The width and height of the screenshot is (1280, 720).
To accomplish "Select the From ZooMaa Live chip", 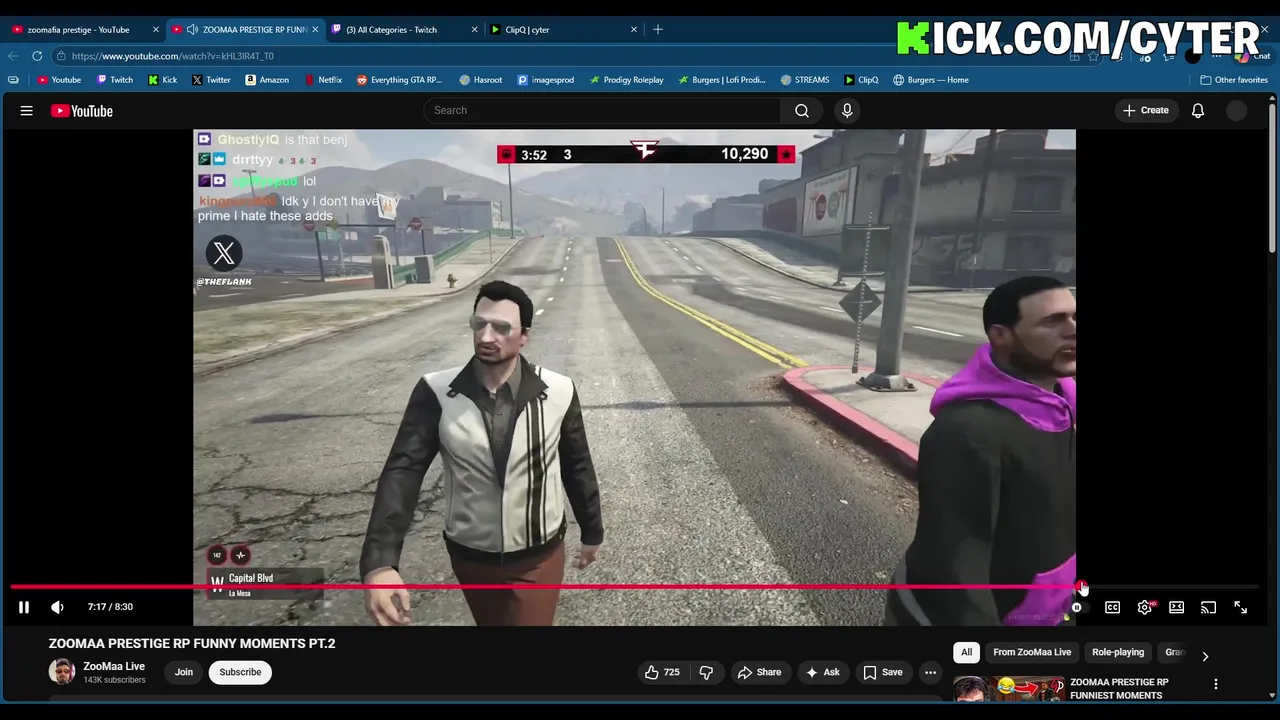I will tap(1032, 652).
